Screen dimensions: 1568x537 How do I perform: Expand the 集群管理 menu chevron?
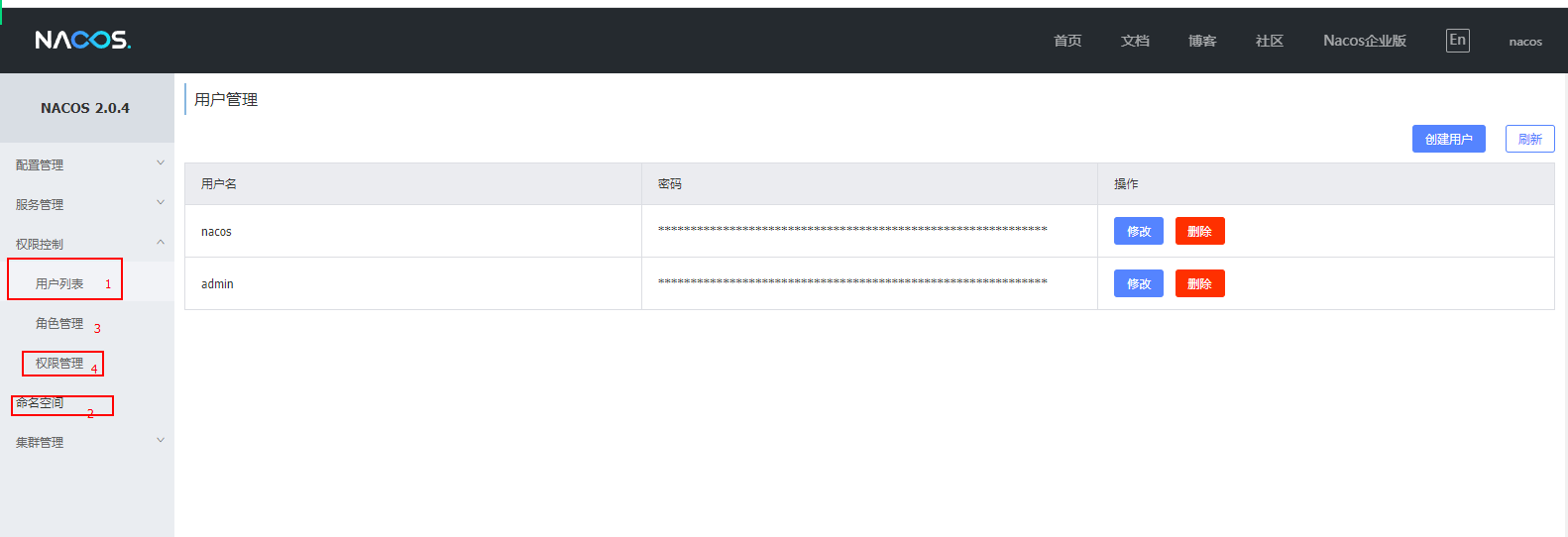tap(161, 441)
